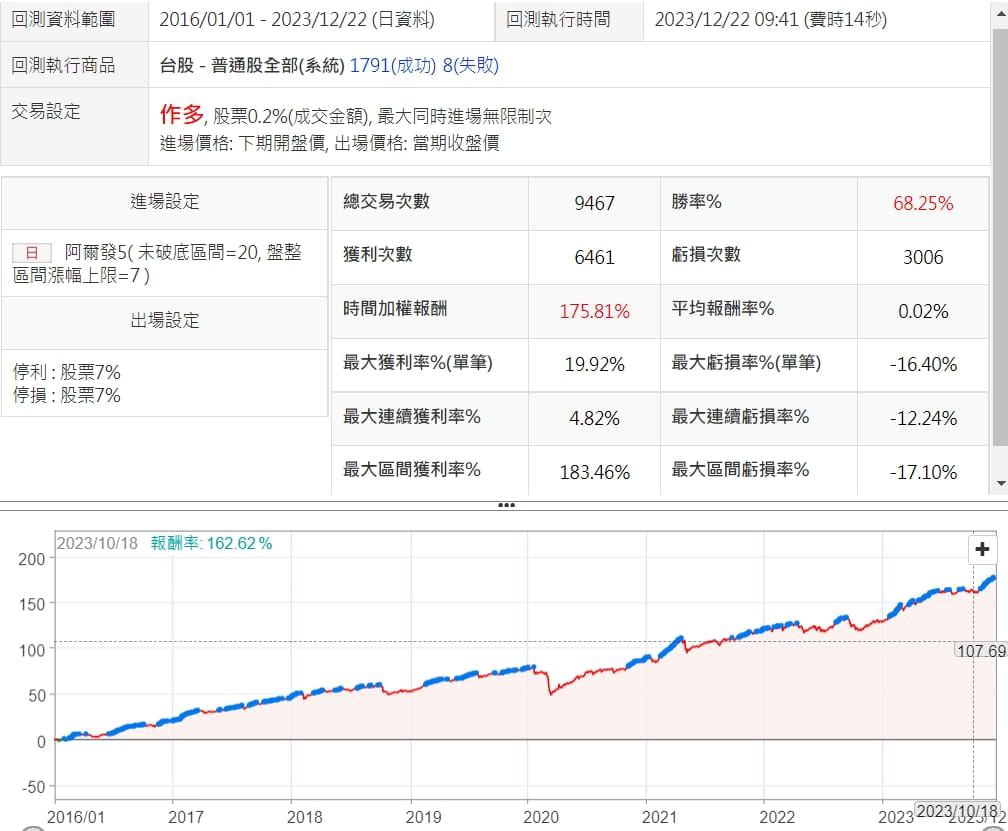Click the 時間加權報酬 value 175.81%

(594, 311)
